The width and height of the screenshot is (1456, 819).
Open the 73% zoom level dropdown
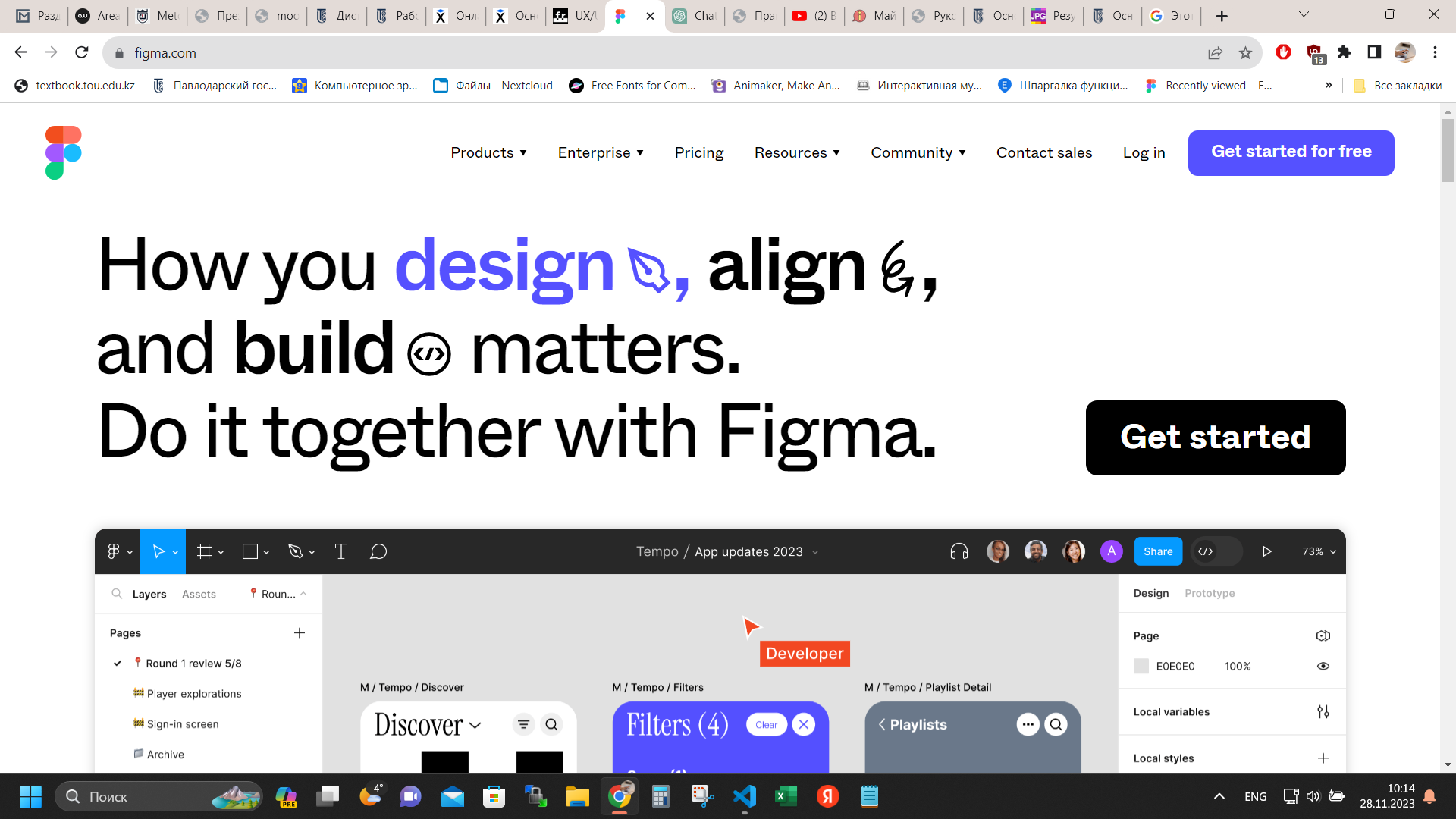tap(1319, 551)
